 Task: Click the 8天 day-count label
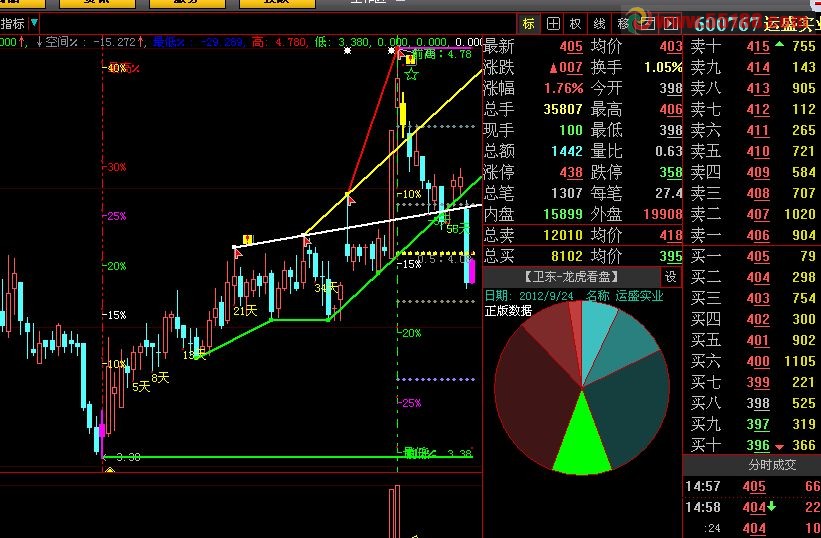[x=160, y=378]
